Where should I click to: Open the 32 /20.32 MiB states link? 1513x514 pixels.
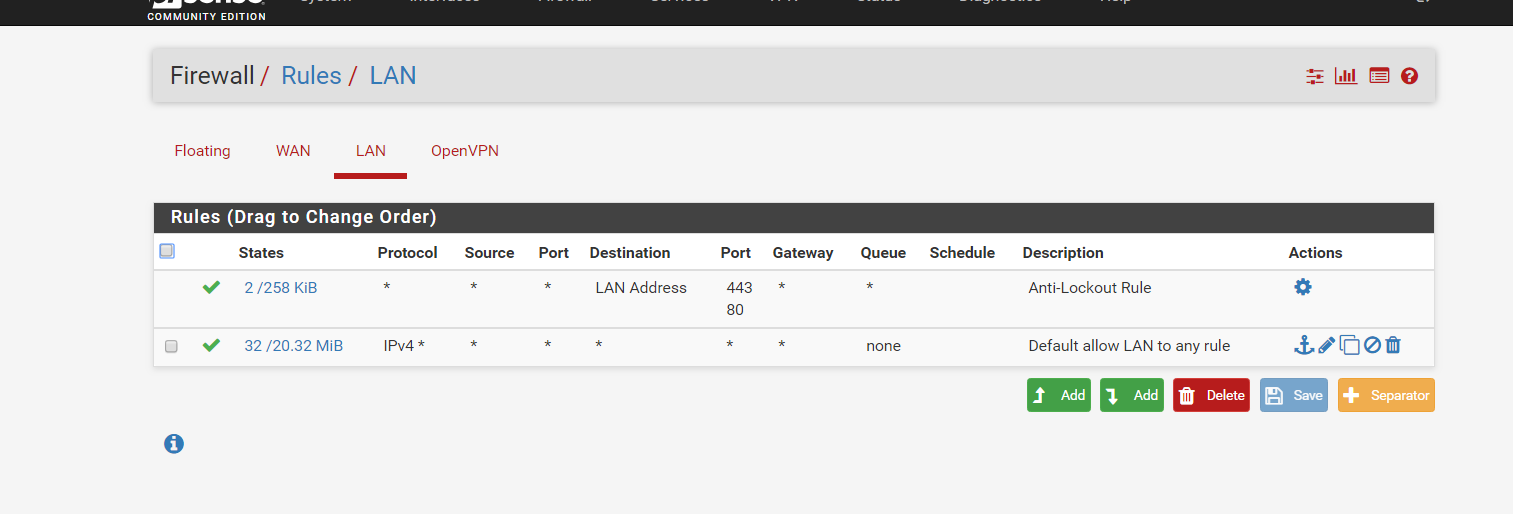pyautogui.click(x=293, y=346)
